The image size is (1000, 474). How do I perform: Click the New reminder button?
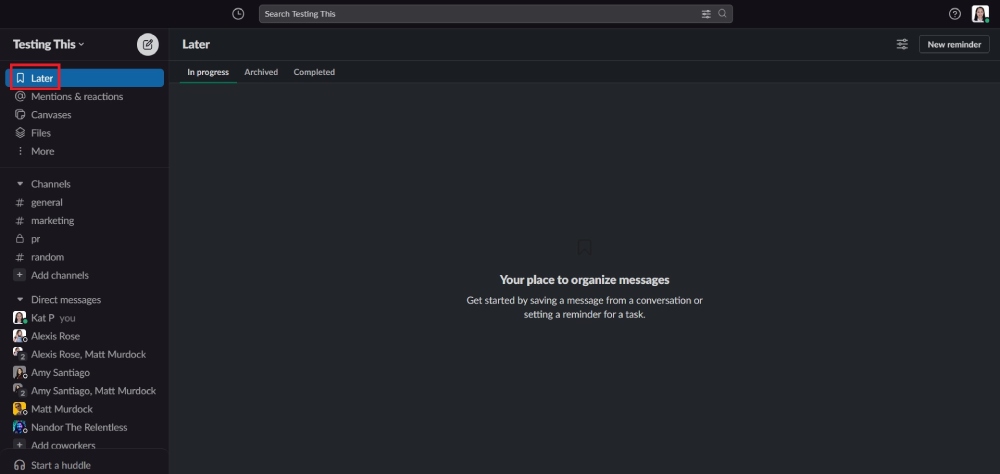[954, 44]
